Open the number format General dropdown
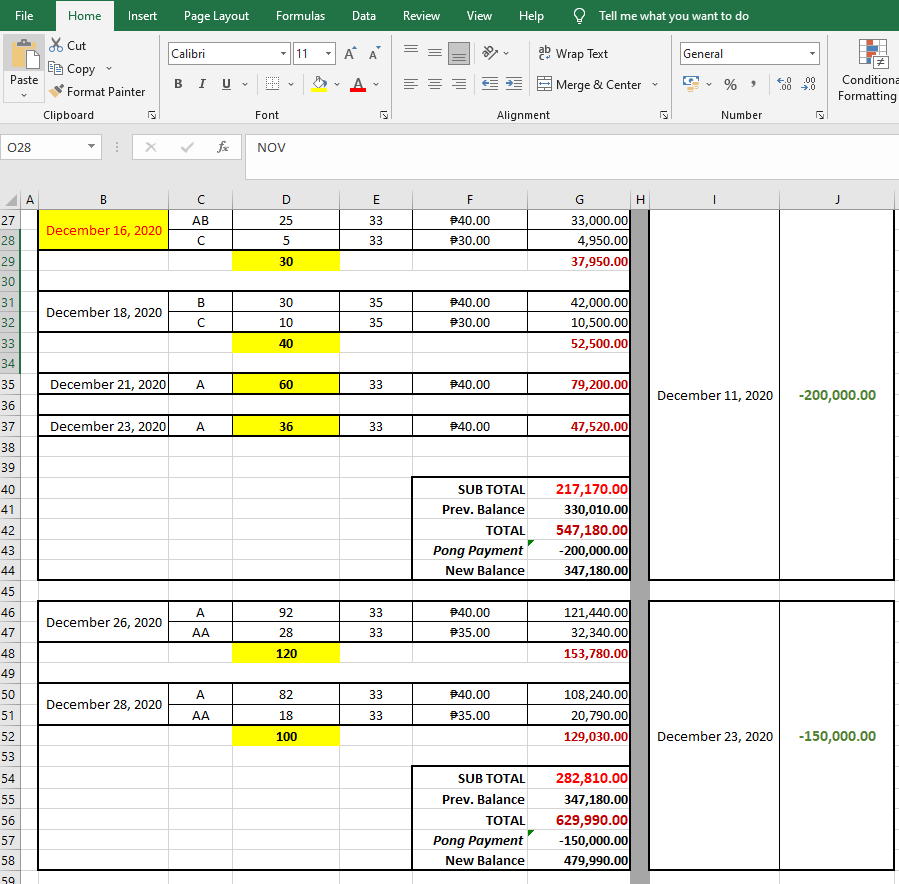The height and width of the screenshot is (884, 899). [812, 53]
